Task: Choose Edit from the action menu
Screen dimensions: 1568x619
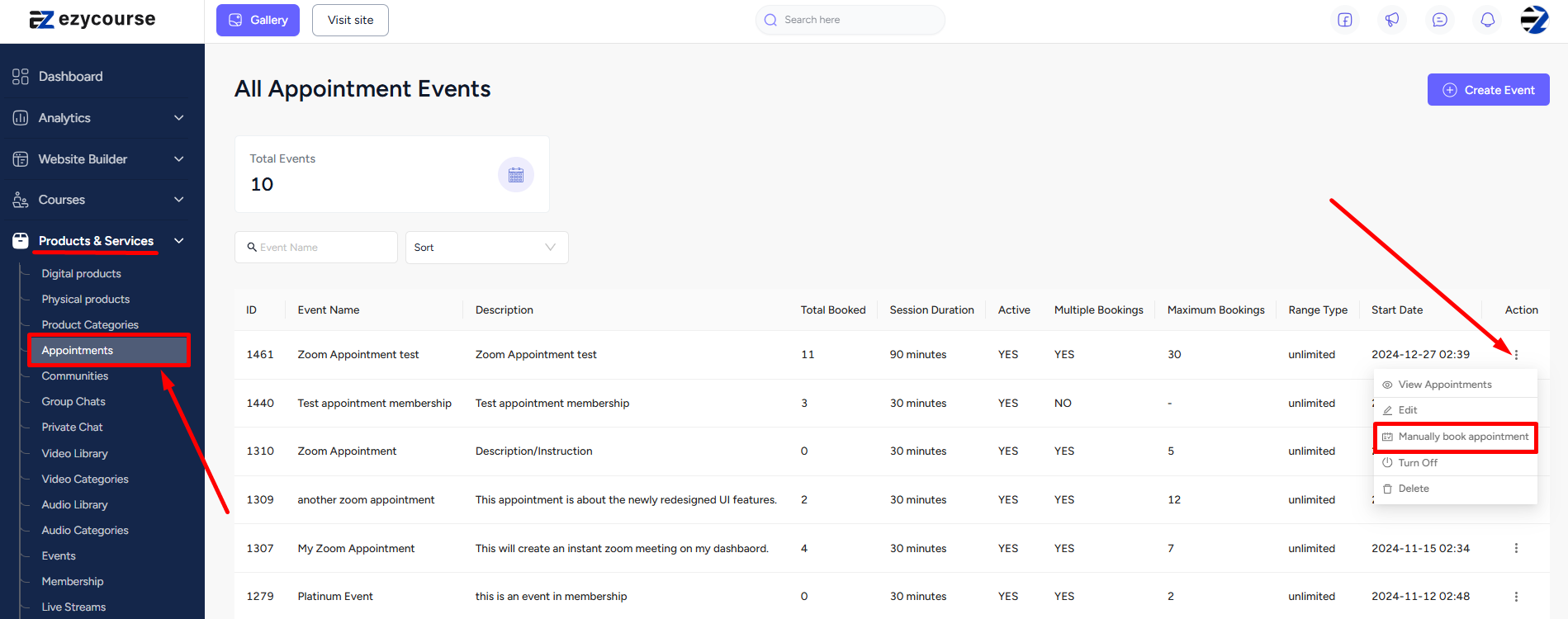Action: pos(1456,410)
